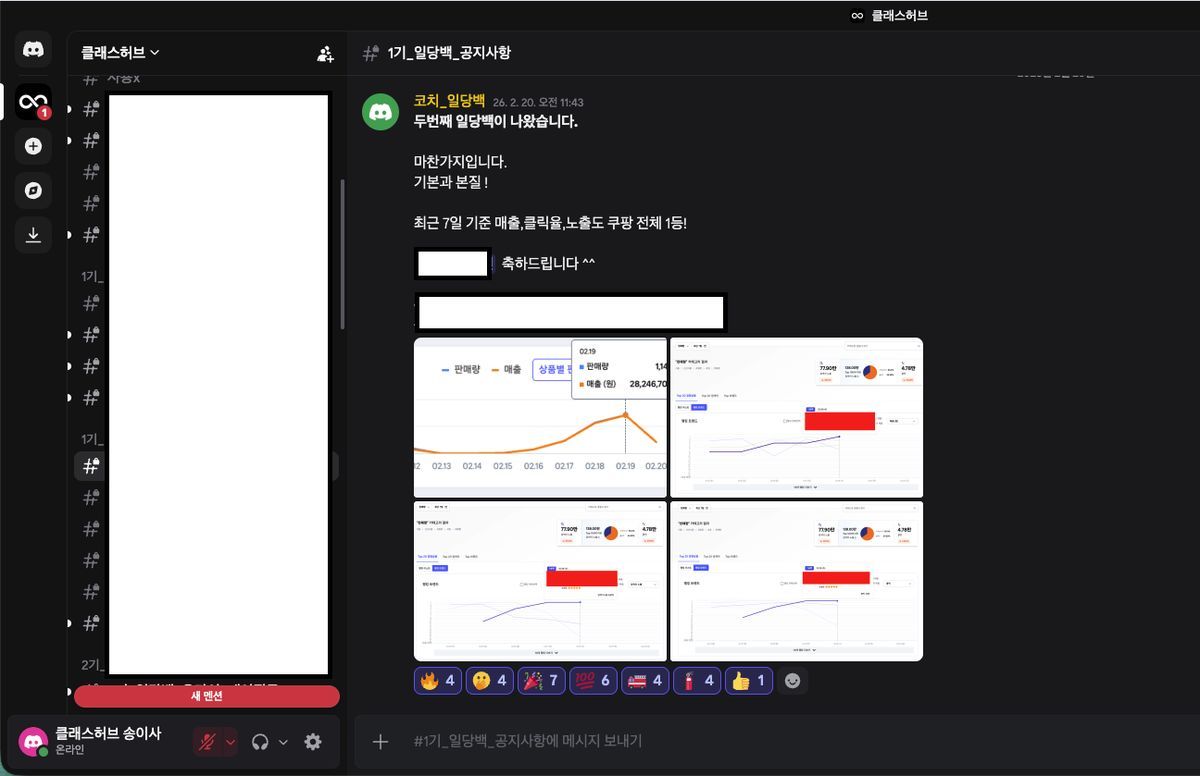Open the server Discovery compass icon

point(33,190)
